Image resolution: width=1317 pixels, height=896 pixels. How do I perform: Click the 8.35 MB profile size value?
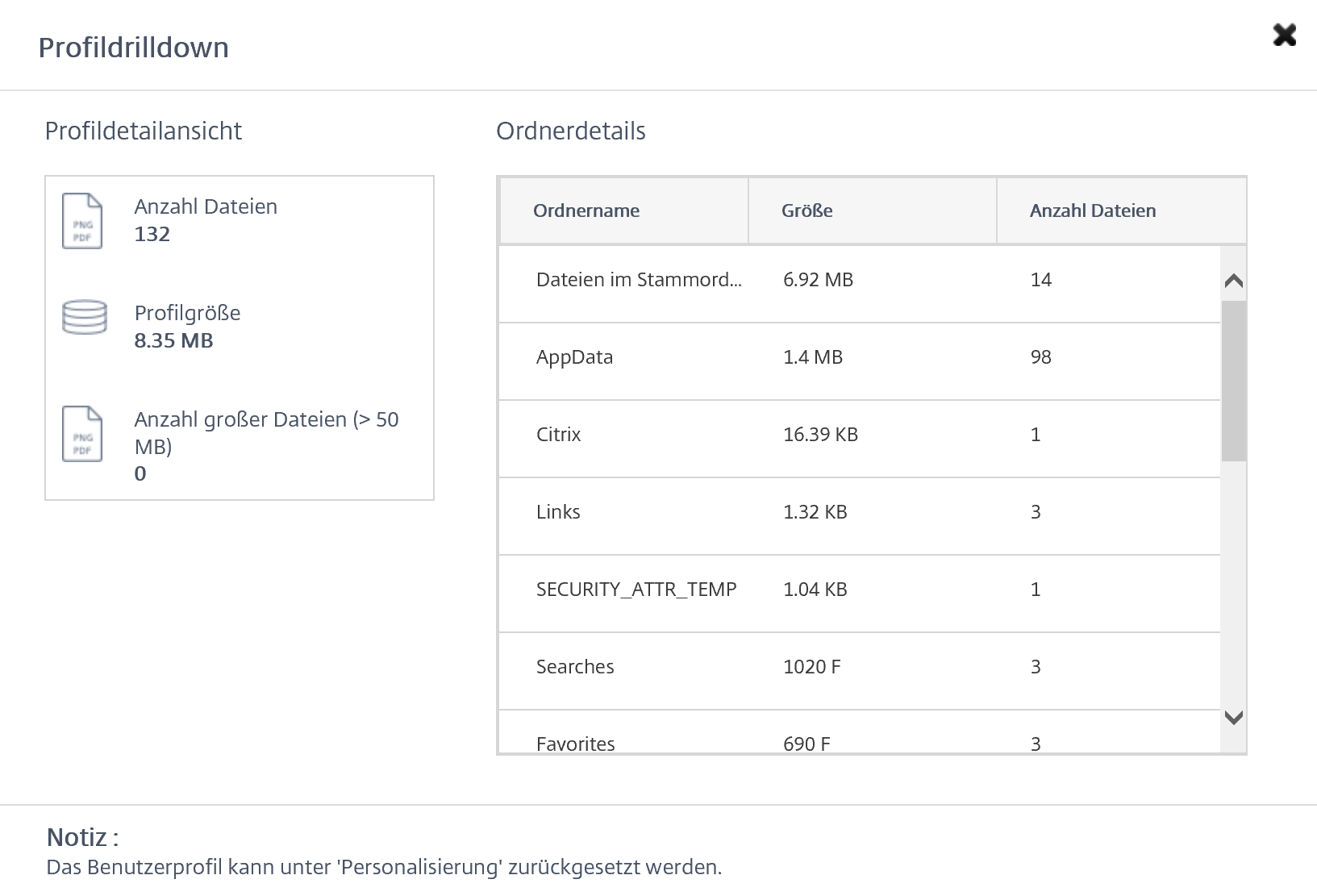pos(173,340)
